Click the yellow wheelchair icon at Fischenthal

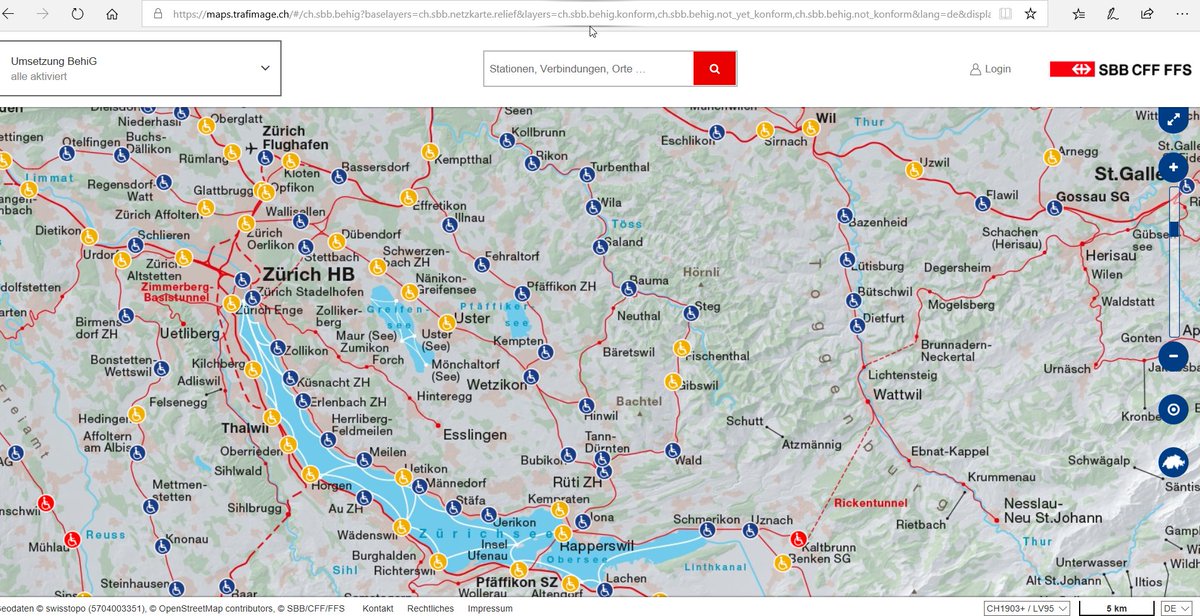coord(681,348)
